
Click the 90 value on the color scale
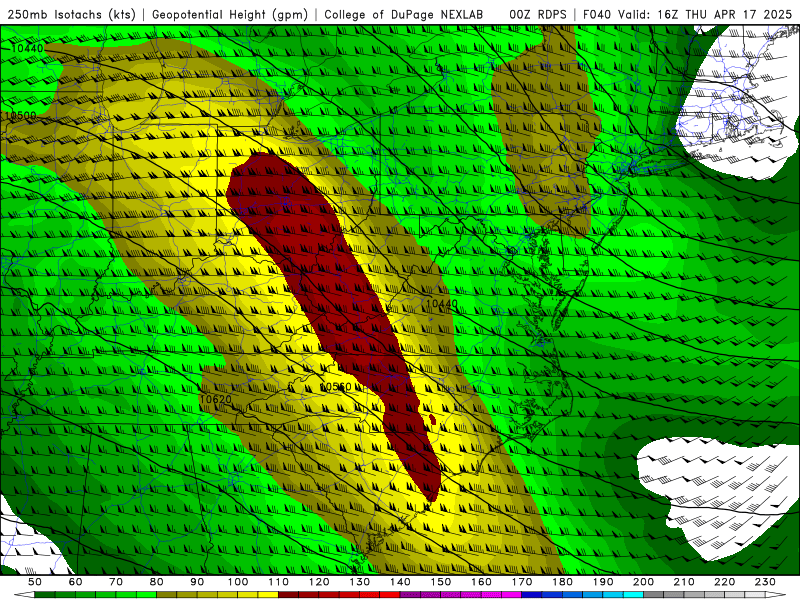tap(197, 582)
